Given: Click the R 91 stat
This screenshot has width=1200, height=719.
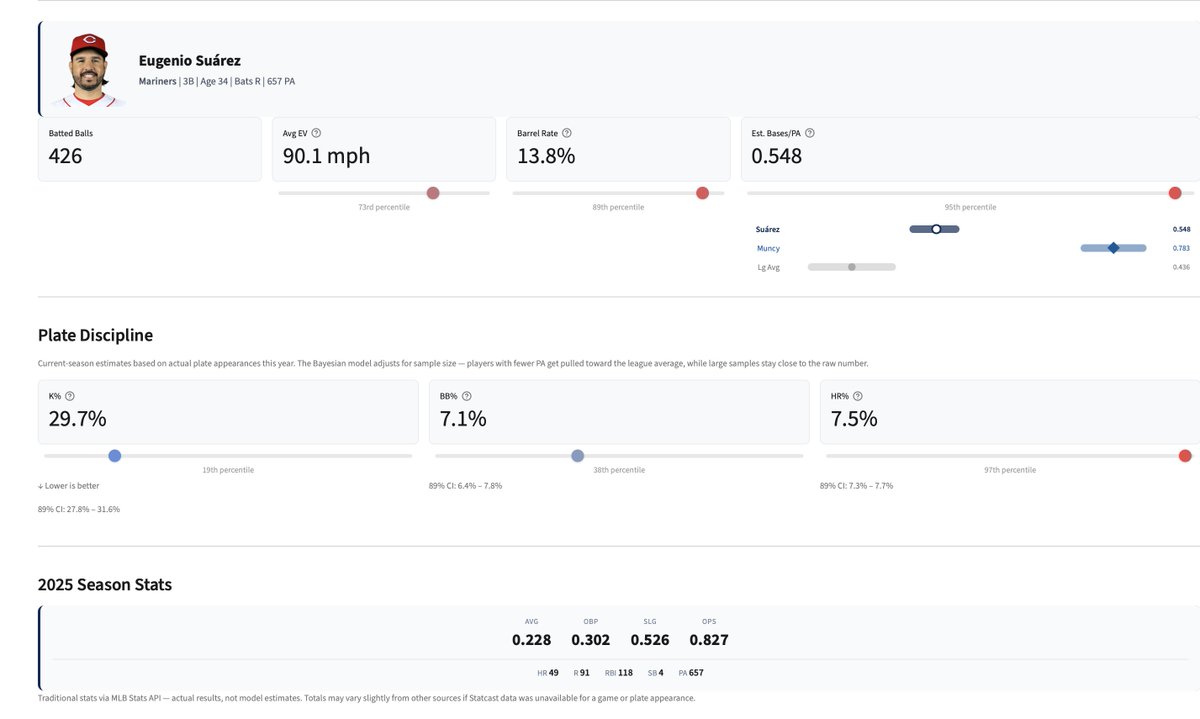Looking at the screenshot, I should [x=580, y=673].
